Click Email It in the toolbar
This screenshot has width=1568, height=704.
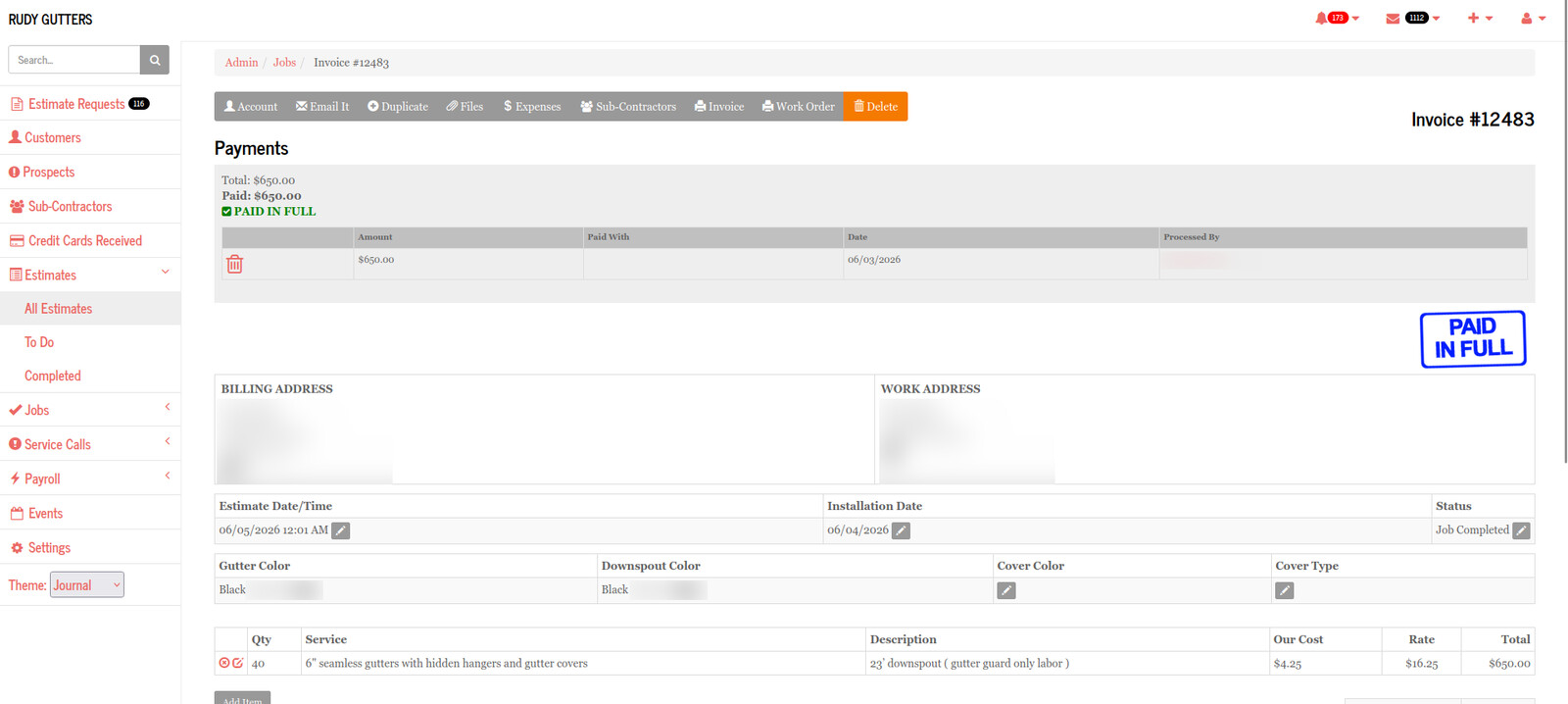(x=322, y=107)
